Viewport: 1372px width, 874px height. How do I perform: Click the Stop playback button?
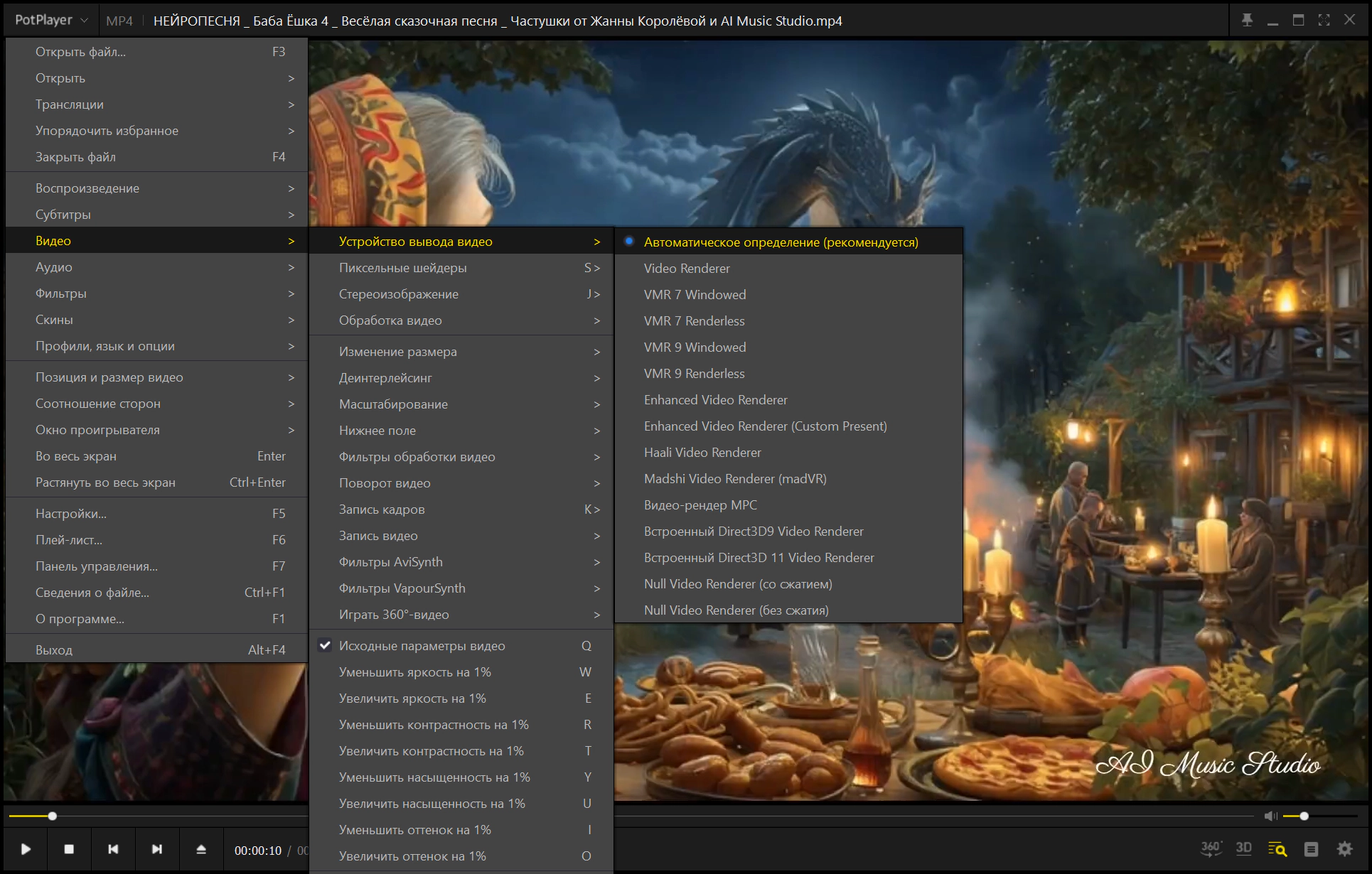[x=69, y=849]
